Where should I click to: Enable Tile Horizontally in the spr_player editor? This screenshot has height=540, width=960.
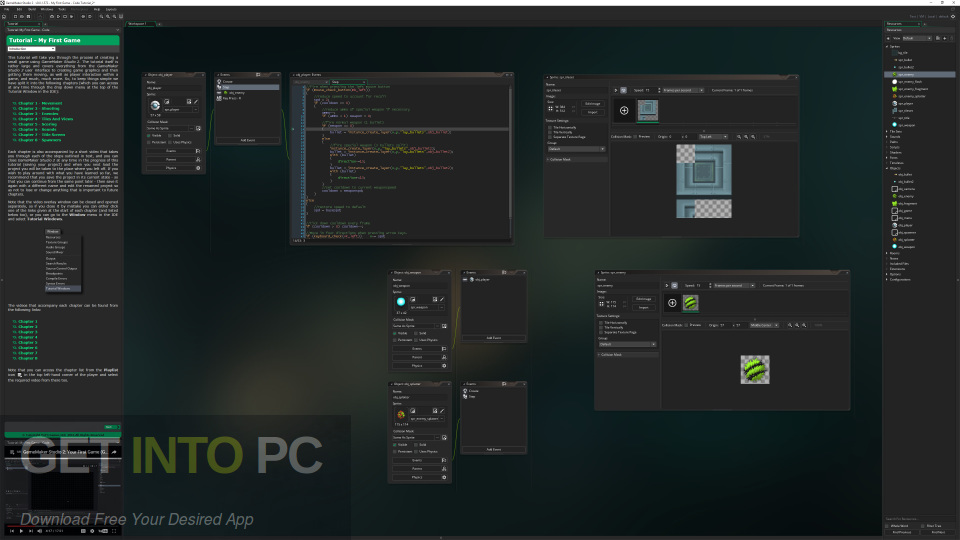(x=550, y=127)
